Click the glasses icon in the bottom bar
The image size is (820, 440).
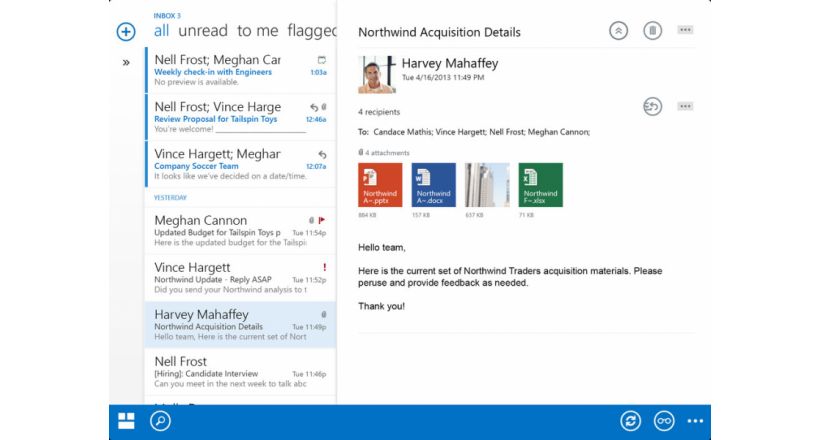click(664, 421)
